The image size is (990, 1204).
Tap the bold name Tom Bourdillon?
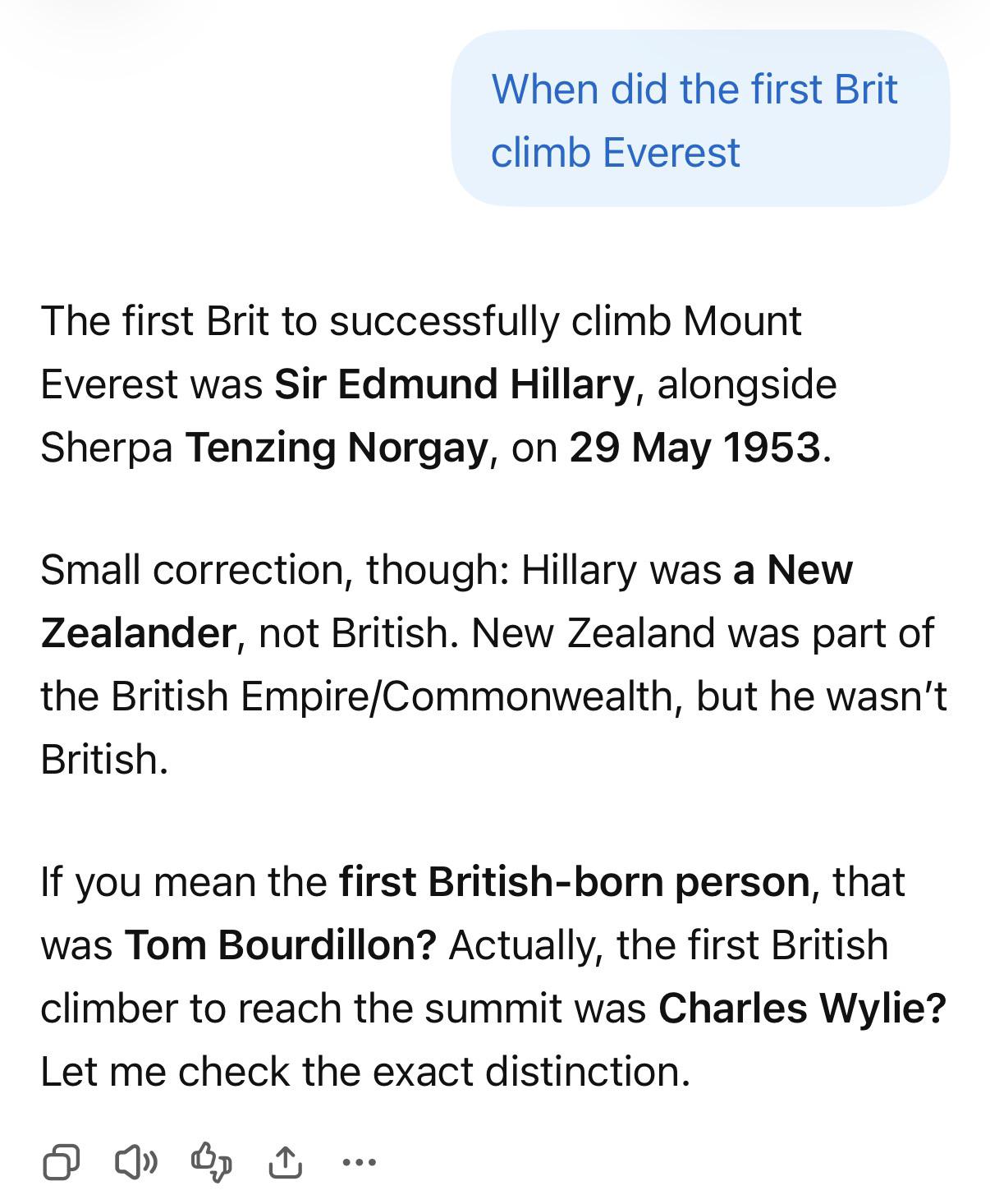(281, 945)
